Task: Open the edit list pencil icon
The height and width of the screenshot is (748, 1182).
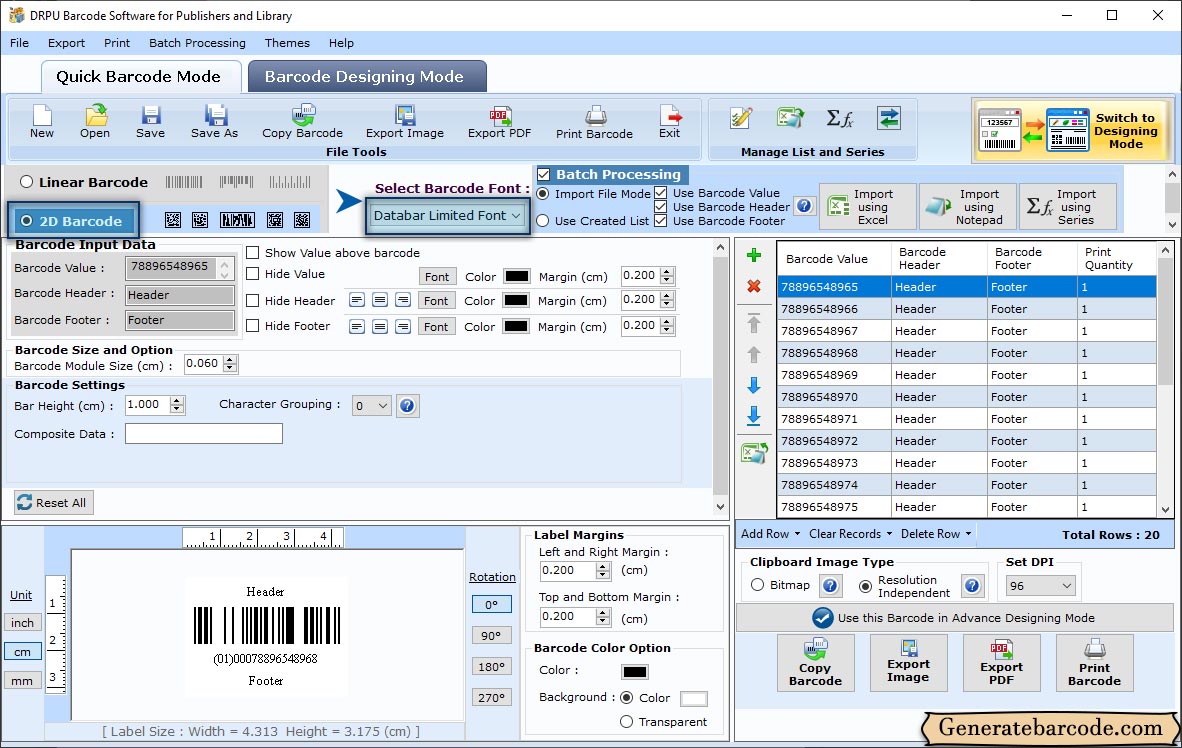Action: pyautogui.click(x=741, y=118)
